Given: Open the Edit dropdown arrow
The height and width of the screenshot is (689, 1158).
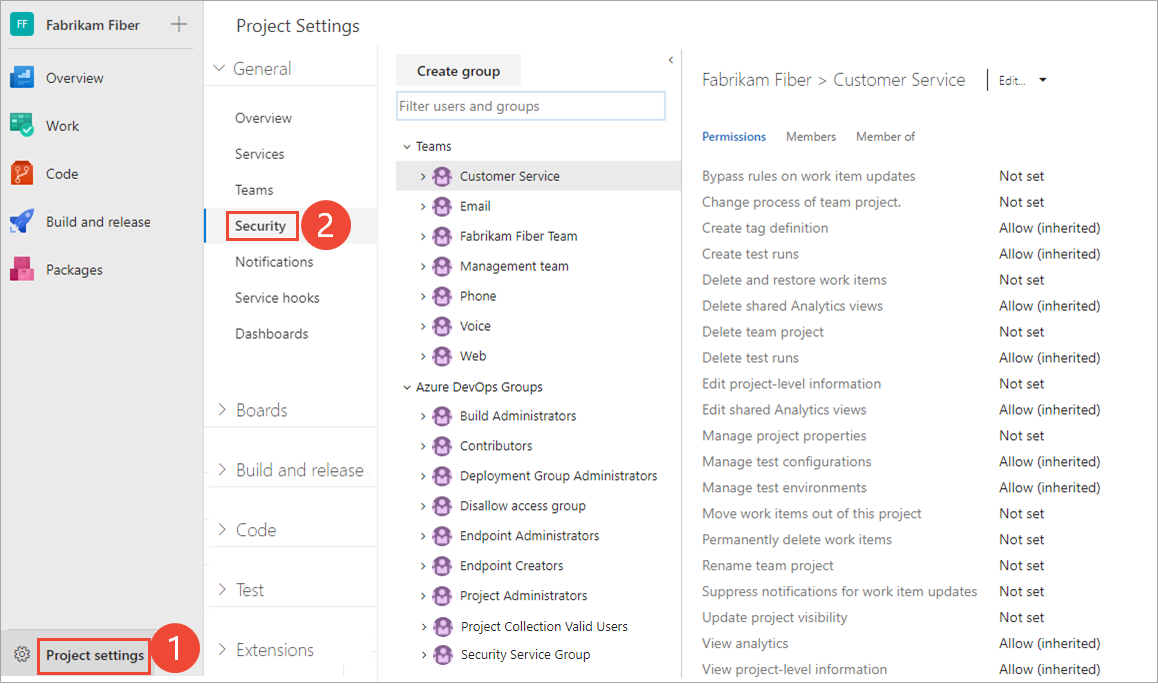Looking at the screenshot, I should click(1043, 81).
